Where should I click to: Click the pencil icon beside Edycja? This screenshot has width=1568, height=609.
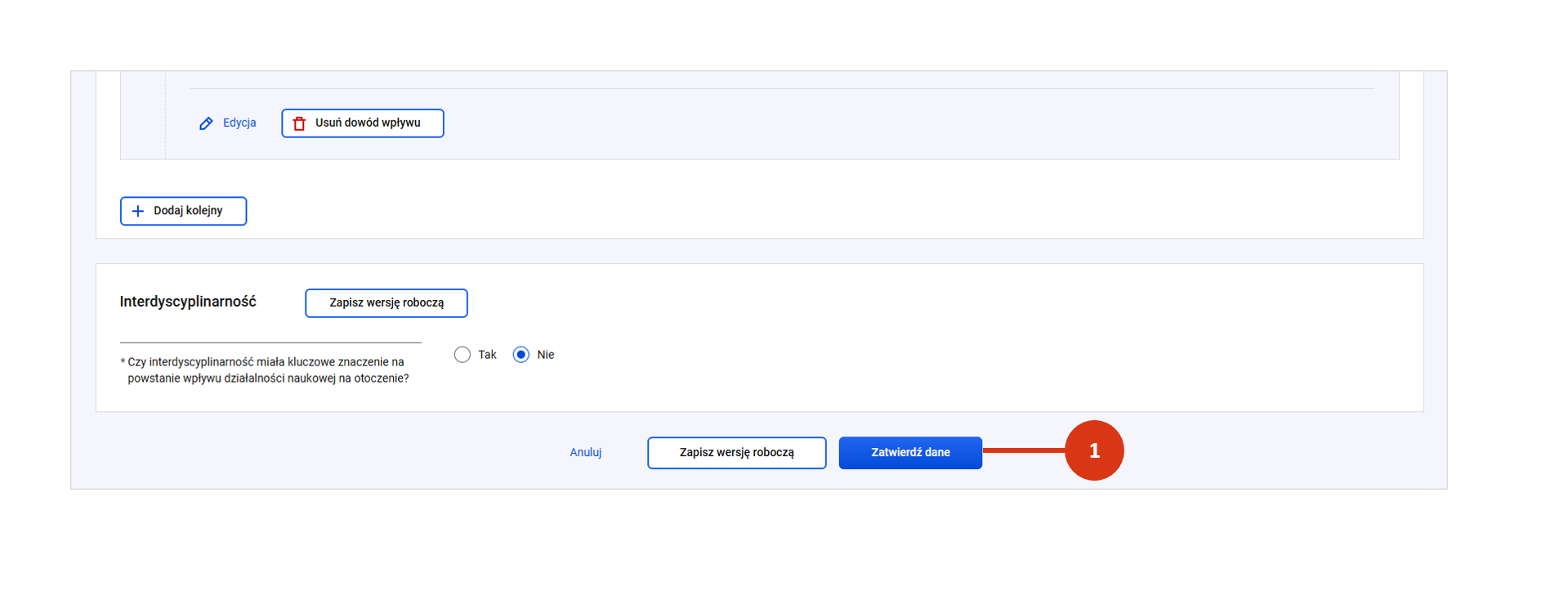coord(206,123)
